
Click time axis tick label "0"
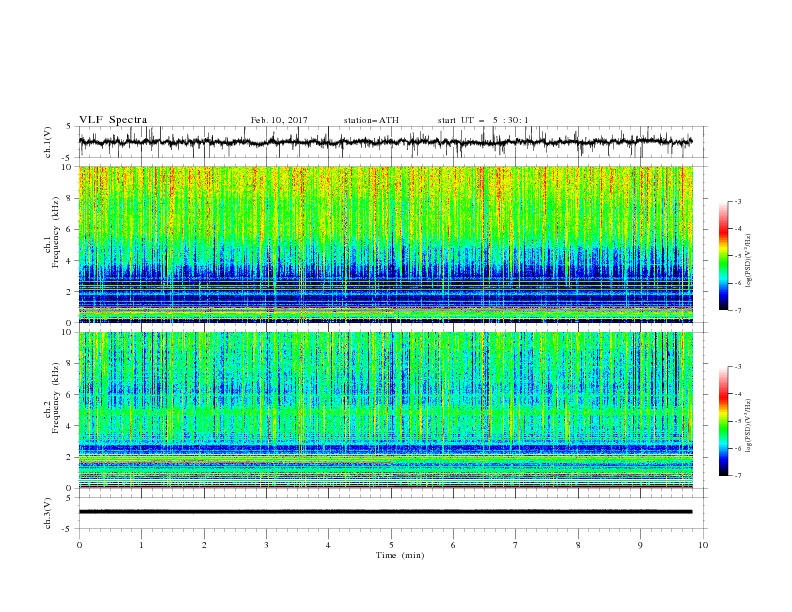click(x=79, y=545)
